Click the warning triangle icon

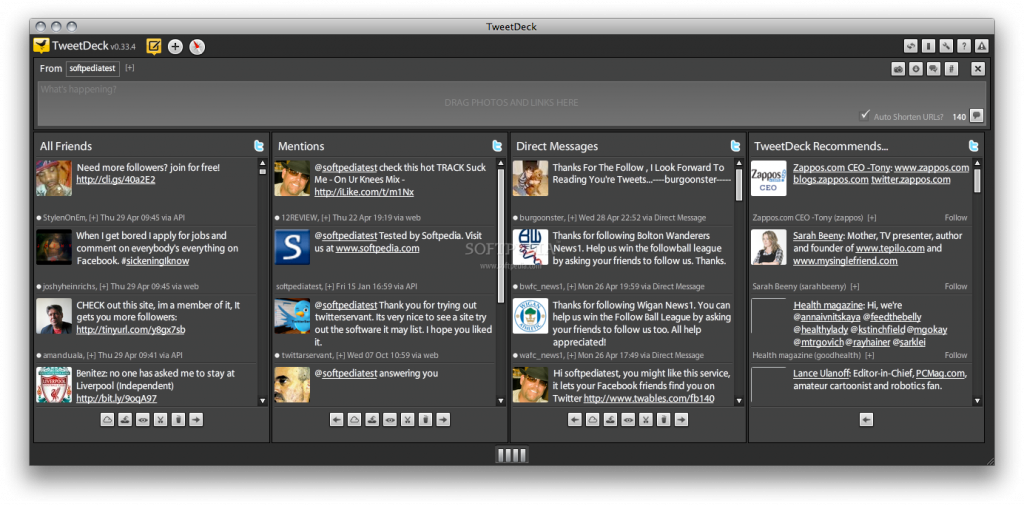coord(981,46)
